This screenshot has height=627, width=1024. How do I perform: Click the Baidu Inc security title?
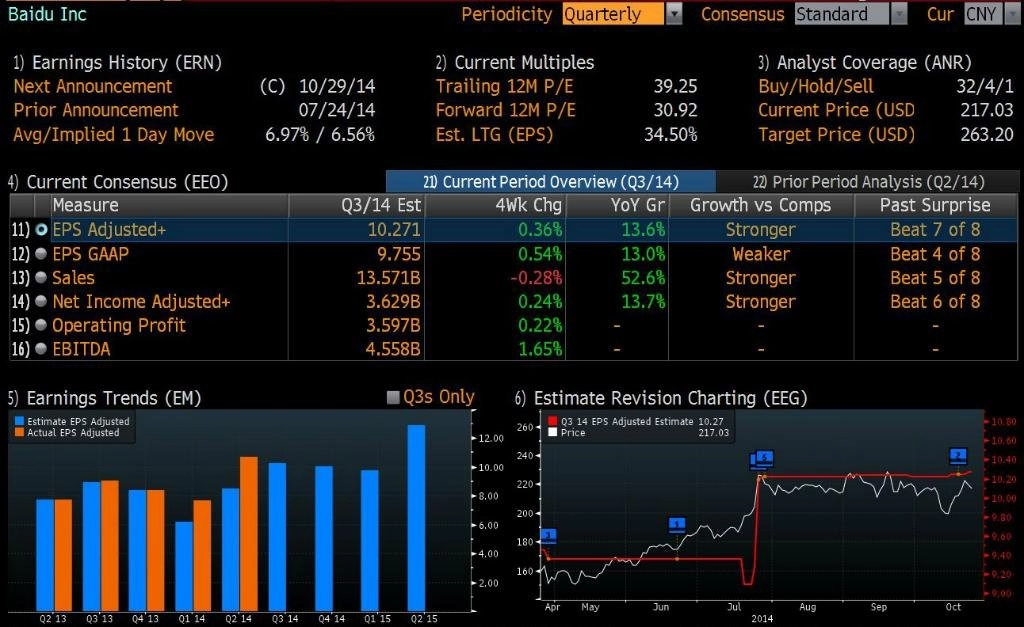point(47,14)
